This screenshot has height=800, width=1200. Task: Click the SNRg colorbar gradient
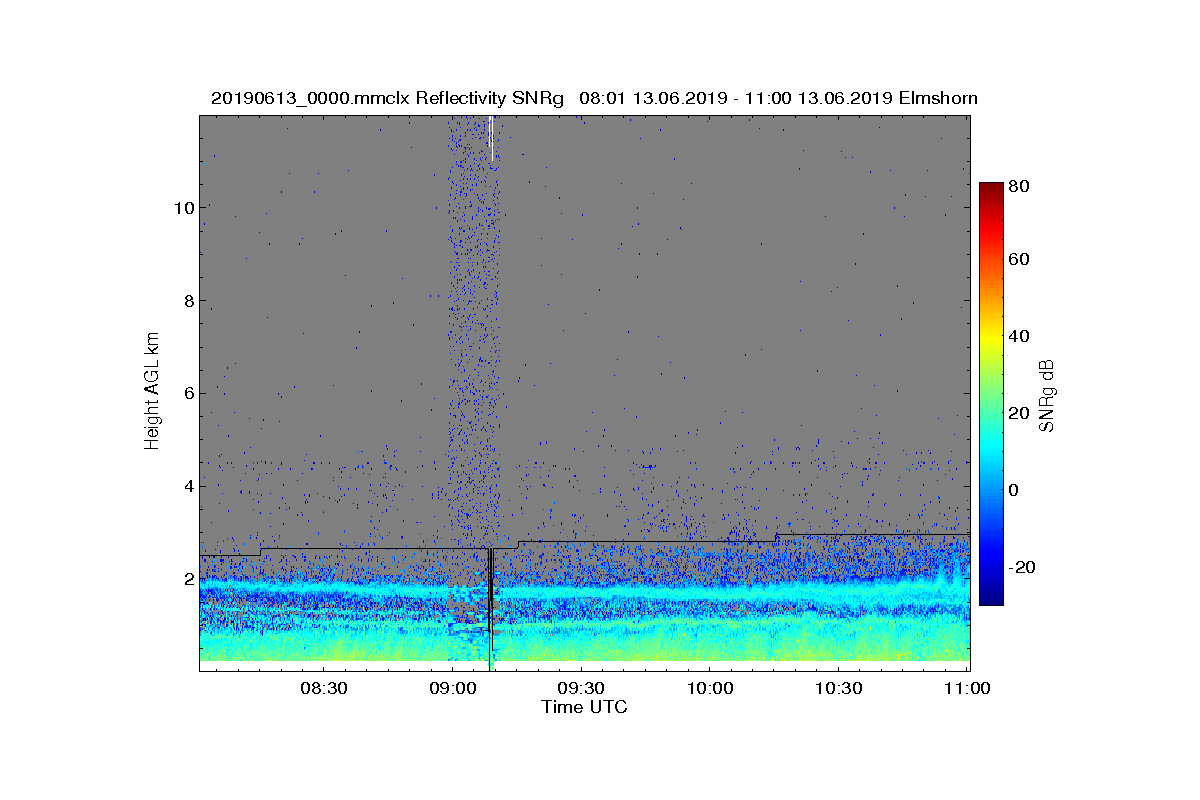click(x=991, y=394)
